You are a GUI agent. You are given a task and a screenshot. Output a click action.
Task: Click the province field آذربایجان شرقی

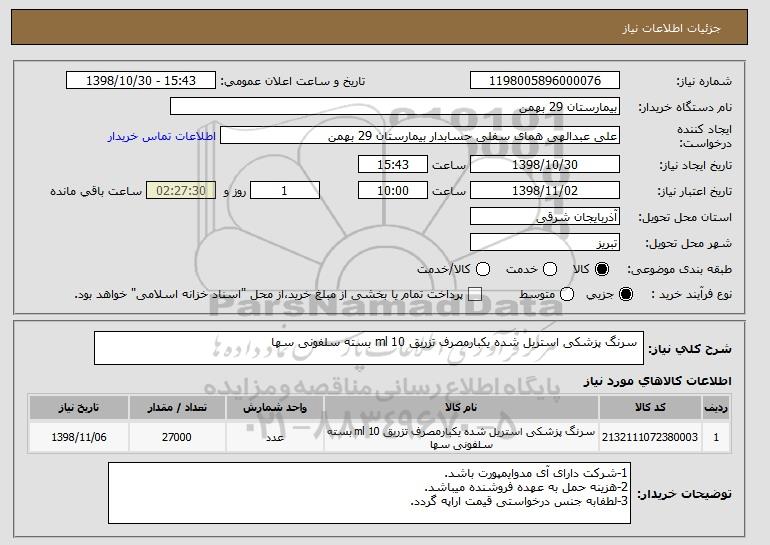pyautogui.click(x=545, y=217)
